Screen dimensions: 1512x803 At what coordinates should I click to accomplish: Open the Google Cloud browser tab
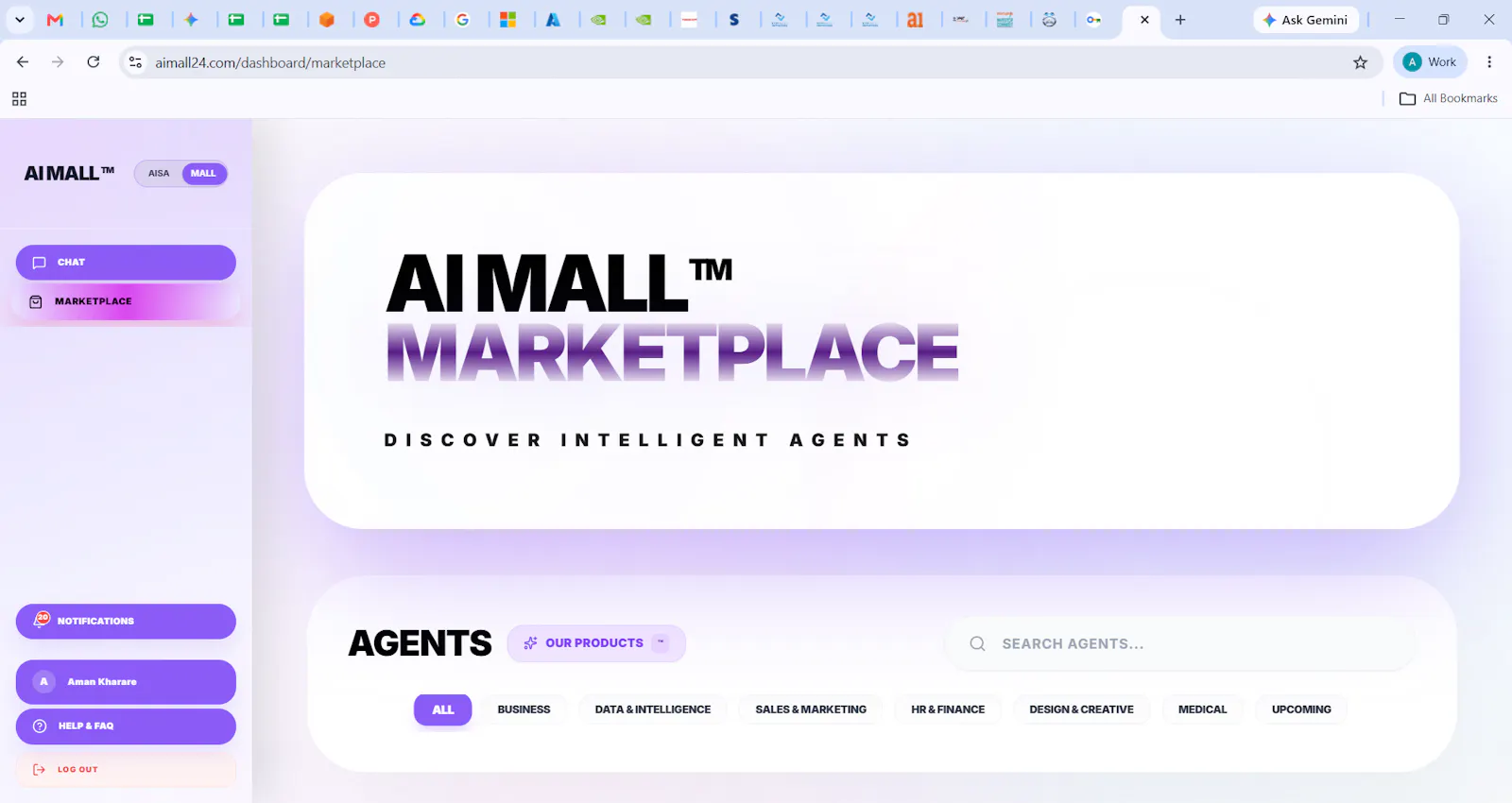click(418, 20)
